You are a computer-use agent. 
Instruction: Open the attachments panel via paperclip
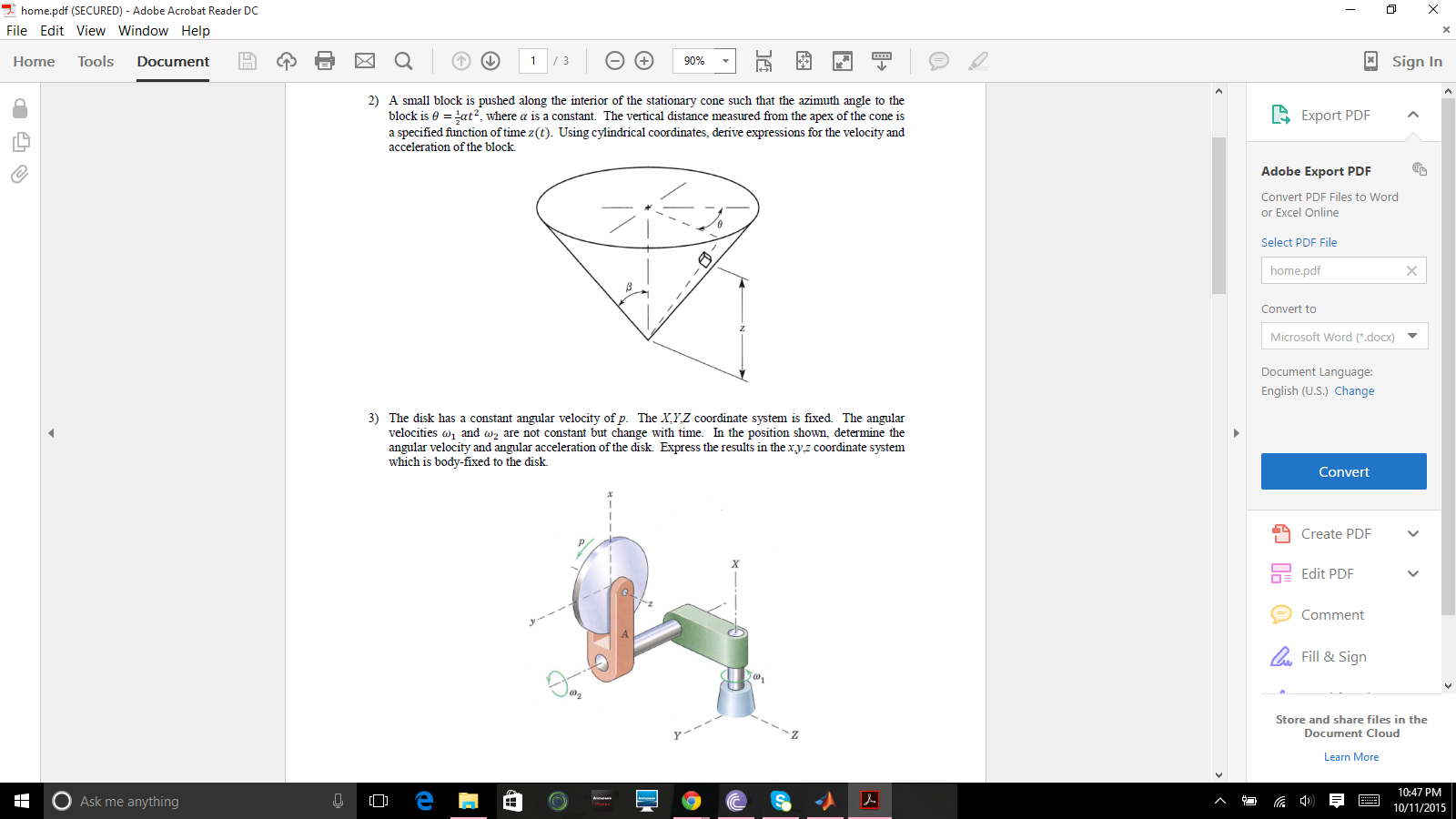point(19,175)
